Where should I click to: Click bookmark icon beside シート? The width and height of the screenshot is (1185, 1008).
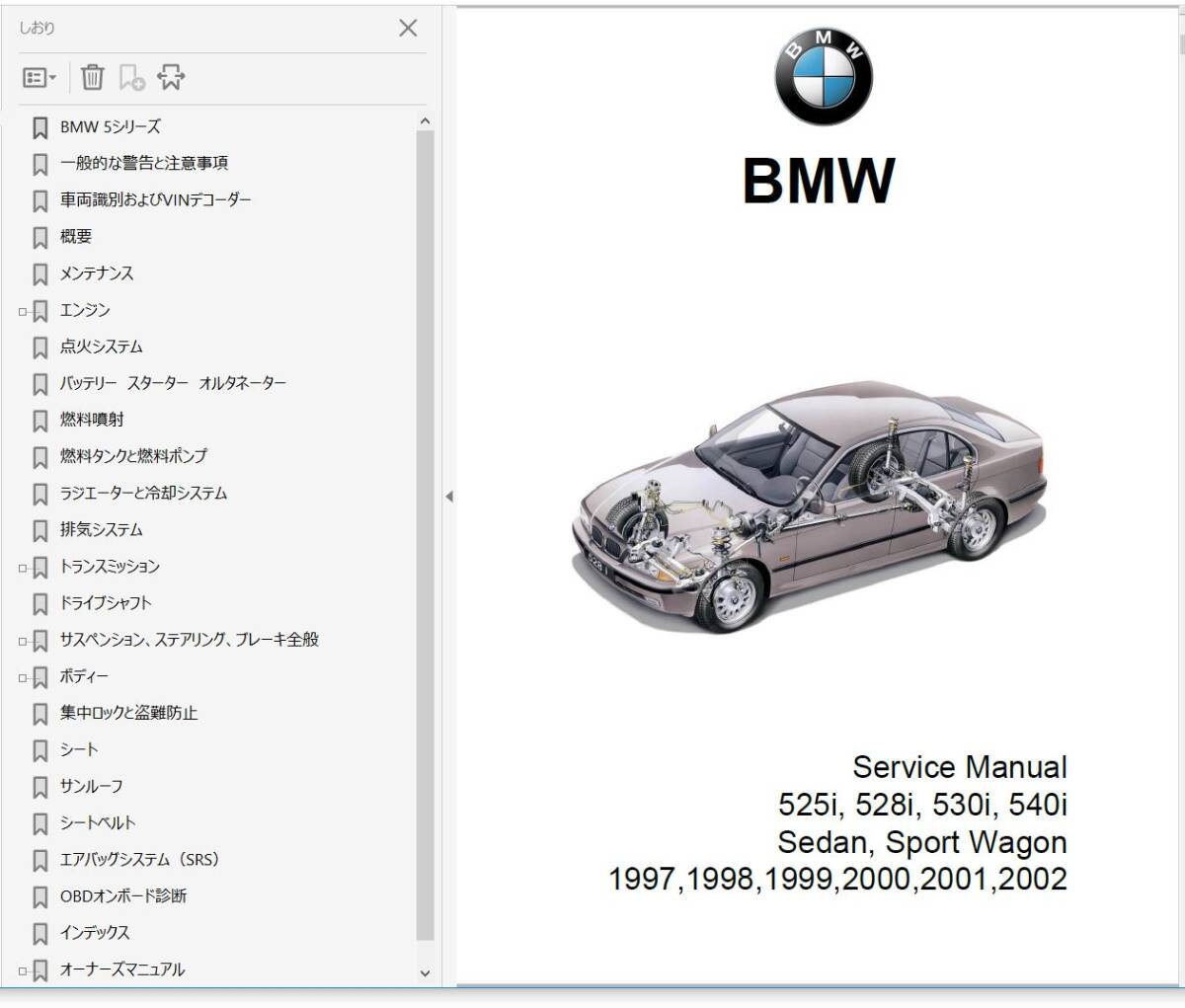(39, 750)
